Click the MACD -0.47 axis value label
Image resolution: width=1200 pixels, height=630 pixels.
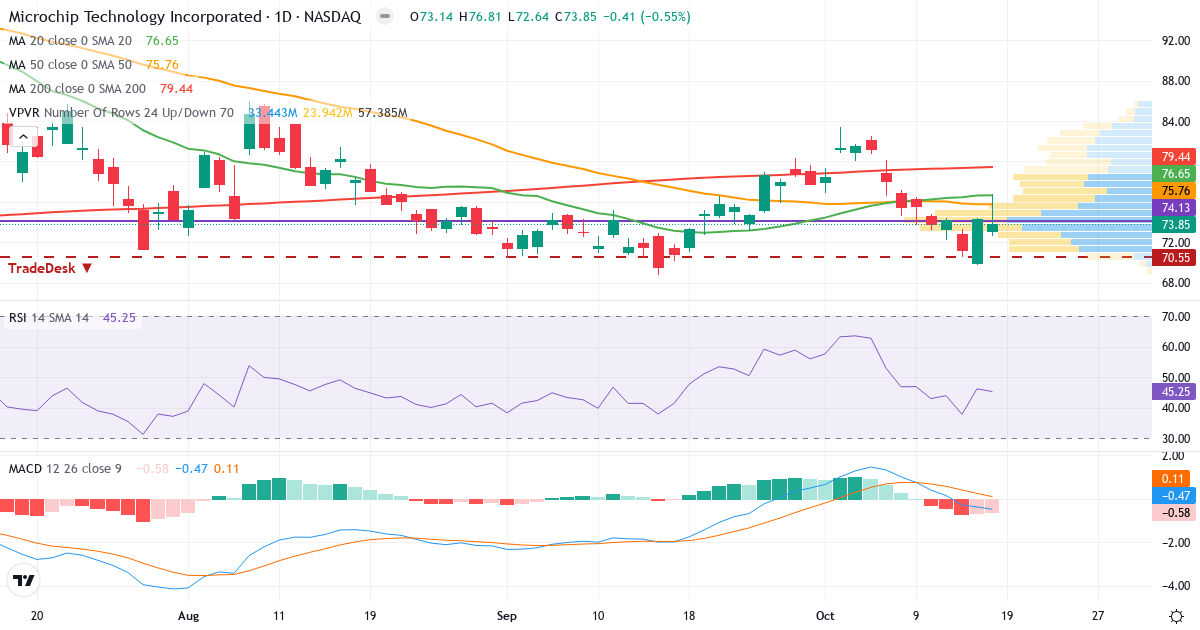pyautogui.click(x=1174, y=495)
